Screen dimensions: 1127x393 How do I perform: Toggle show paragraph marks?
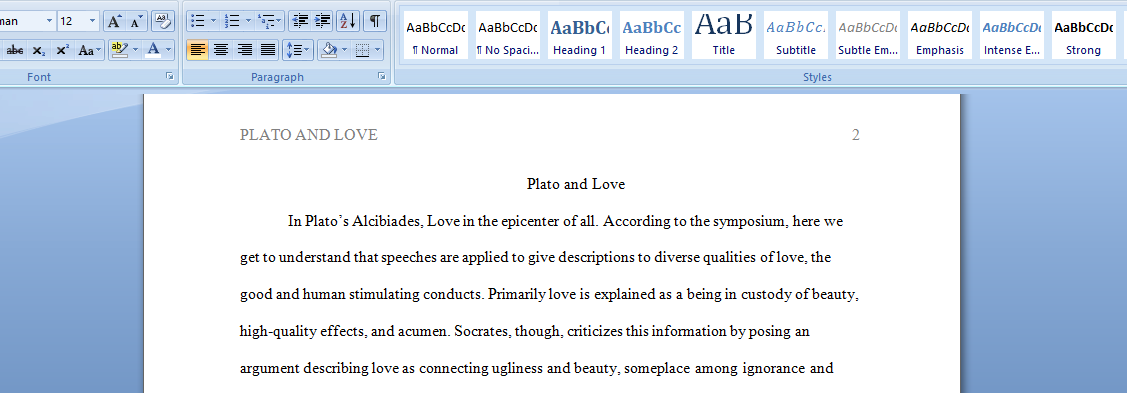tap(374, 21)
